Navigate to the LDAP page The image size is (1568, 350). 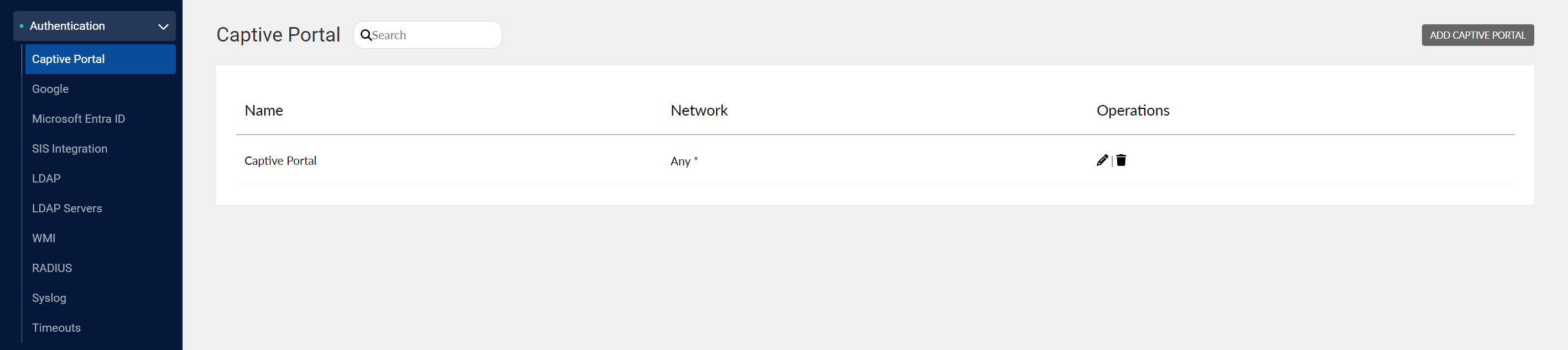[x=46, y=179]
